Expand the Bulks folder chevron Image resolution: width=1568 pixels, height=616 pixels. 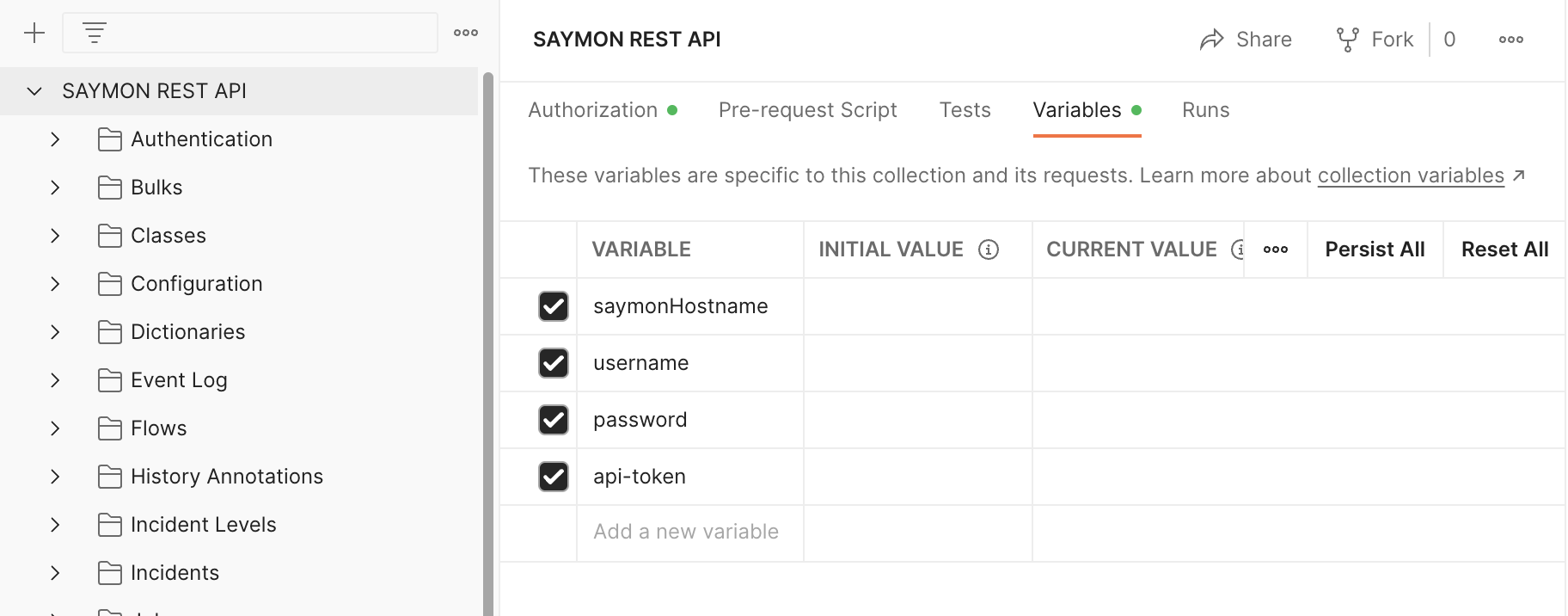point(55,188)
